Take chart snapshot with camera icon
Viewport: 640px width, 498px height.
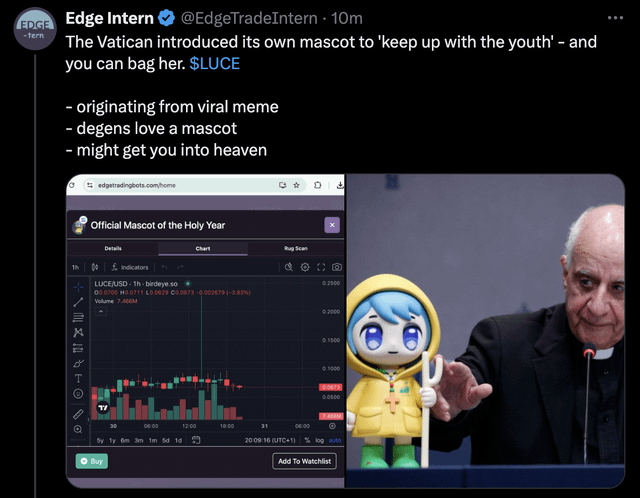(x=337, y=267)
